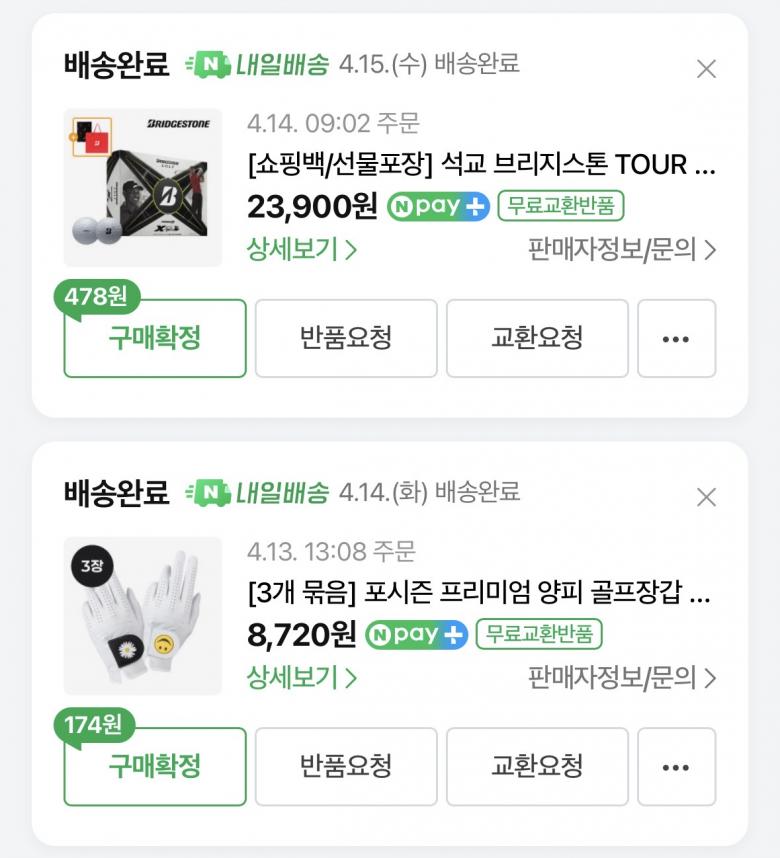Viewport: 780px width, 858px height.
Task: Dismiss the Bridgestone golf ball order card
Action: (706, 69)
